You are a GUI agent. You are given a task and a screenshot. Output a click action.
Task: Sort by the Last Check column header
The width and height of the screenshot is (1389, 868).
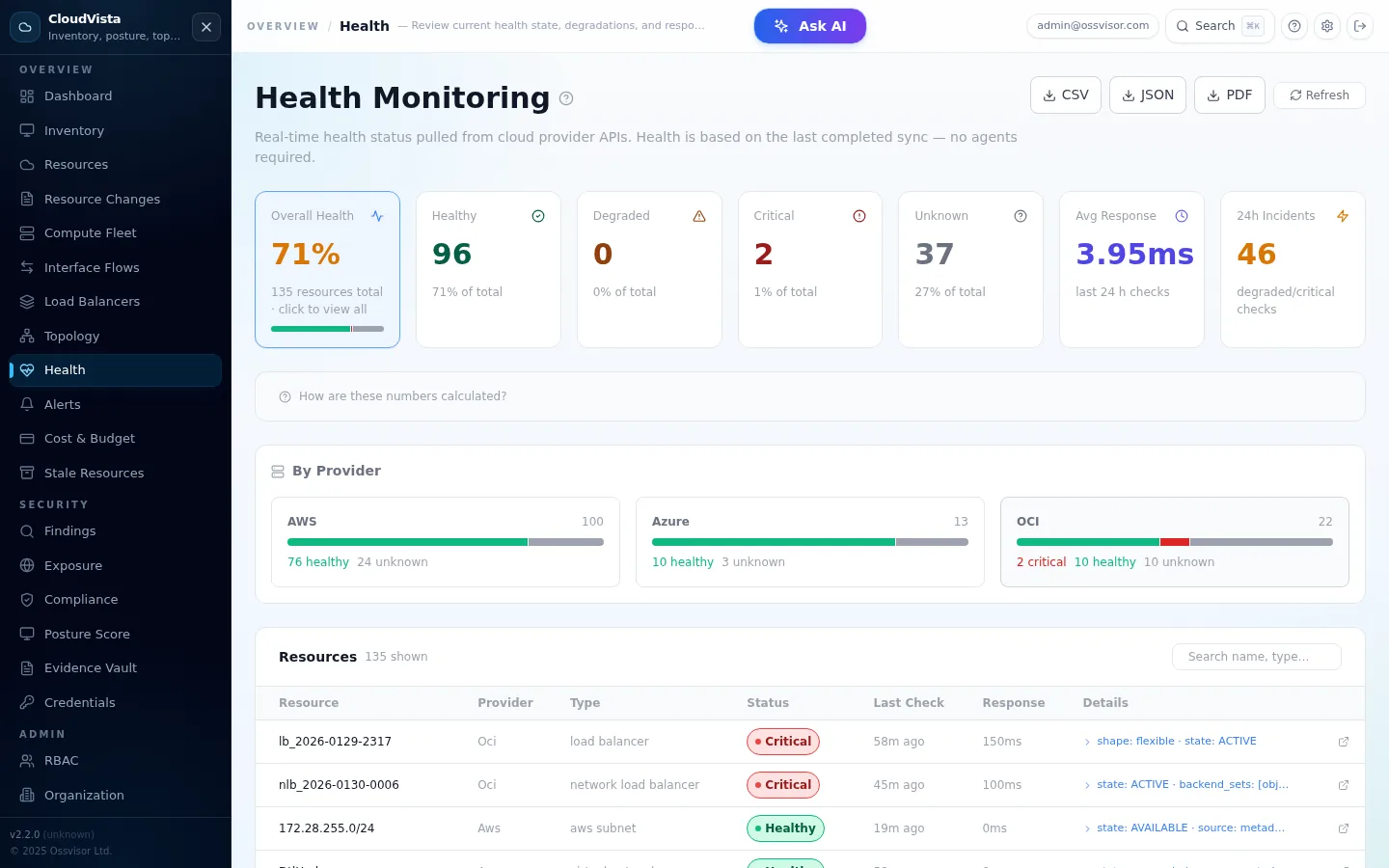pyautogui.click(x=909, y=703)
